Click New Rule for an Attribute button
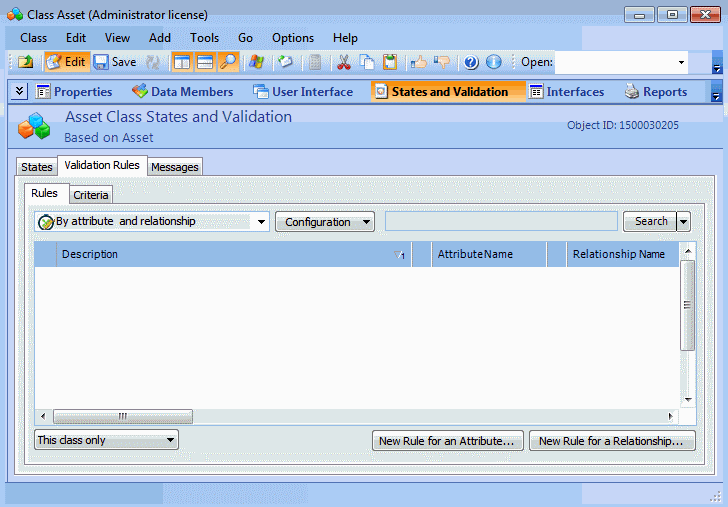 tap(447, 441)
